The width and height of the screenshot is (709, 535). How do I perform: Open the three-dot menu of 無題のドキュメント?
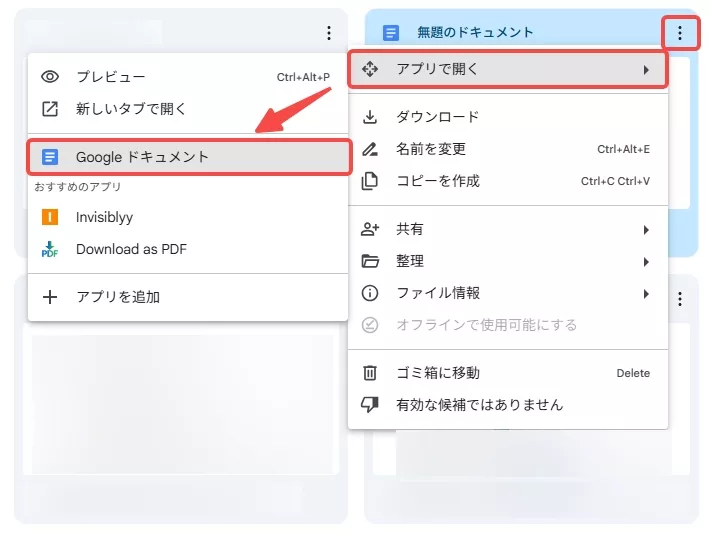tap(680, 33)
